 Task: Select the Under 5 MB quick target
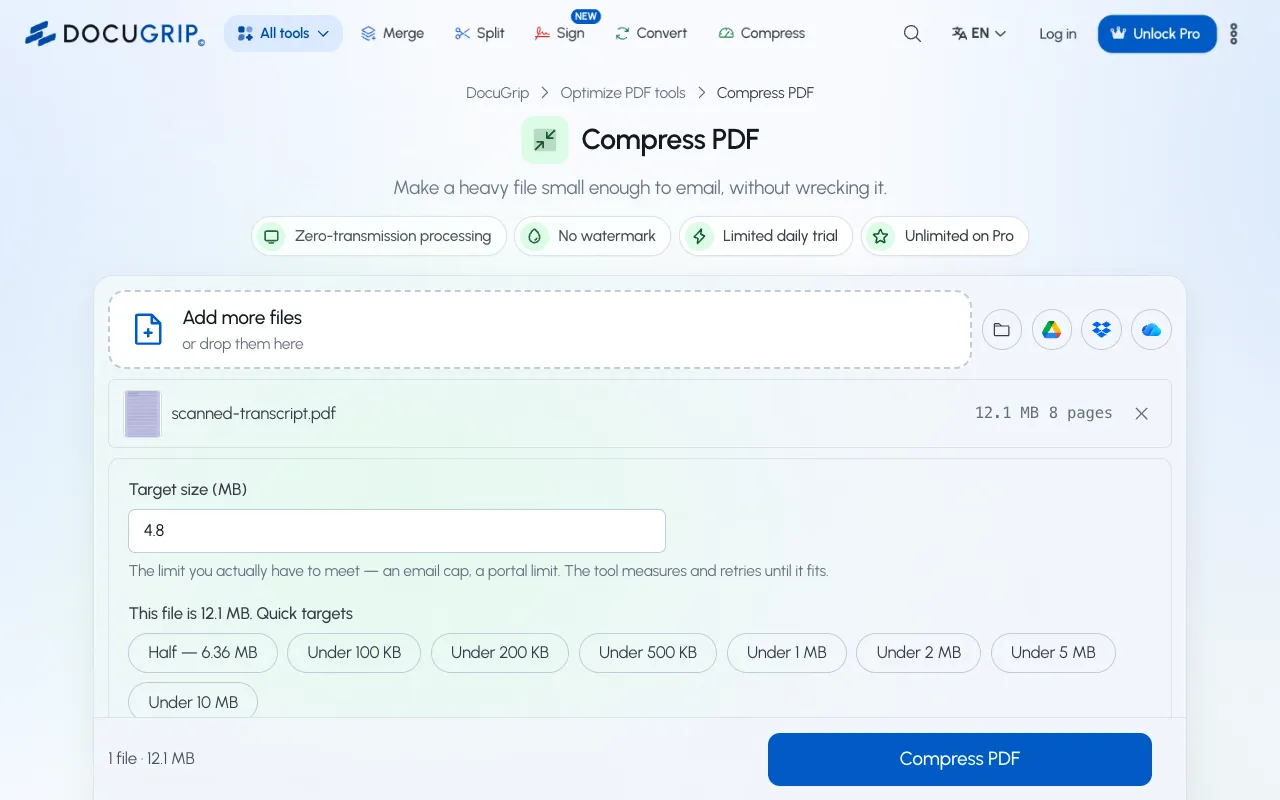[1053, 653]
